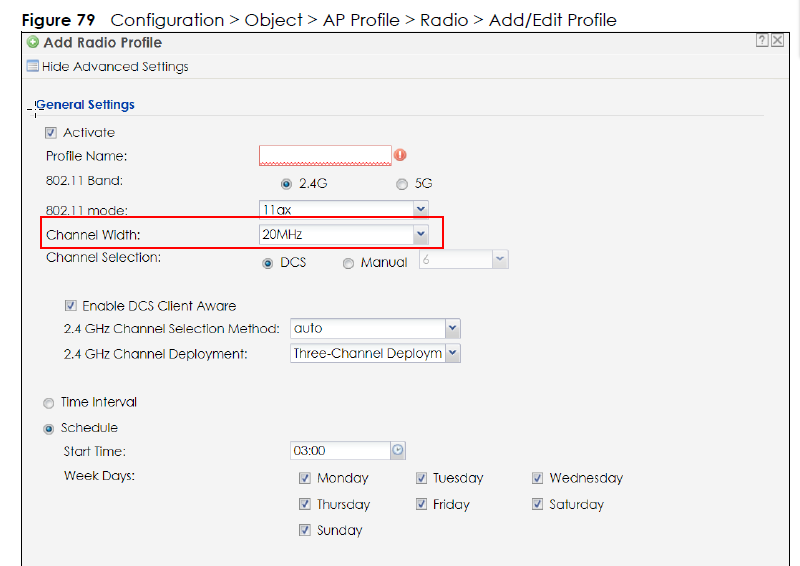Collapse the General Settings section
800x566 pixels.
tap(30, 105)
